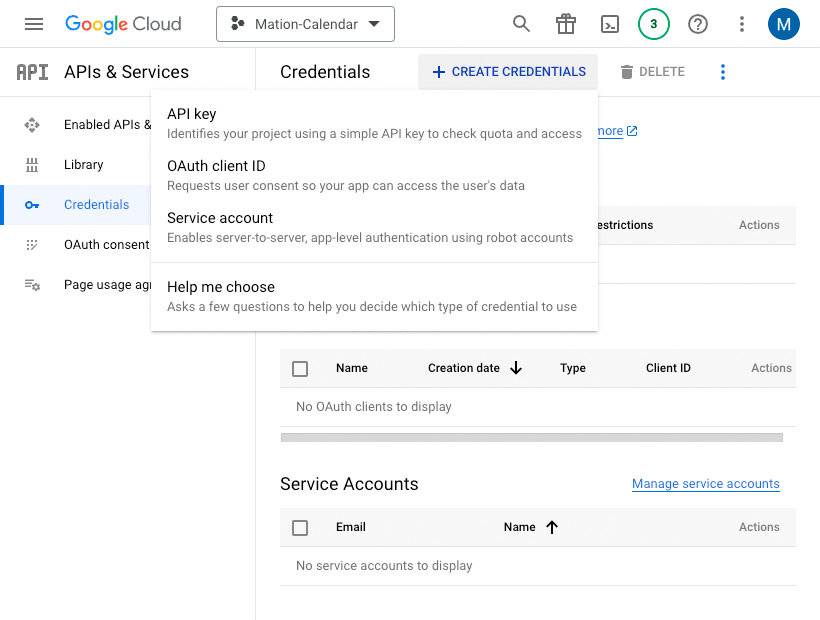
Task: Click the DELETE button
Action: click(653, 72)
